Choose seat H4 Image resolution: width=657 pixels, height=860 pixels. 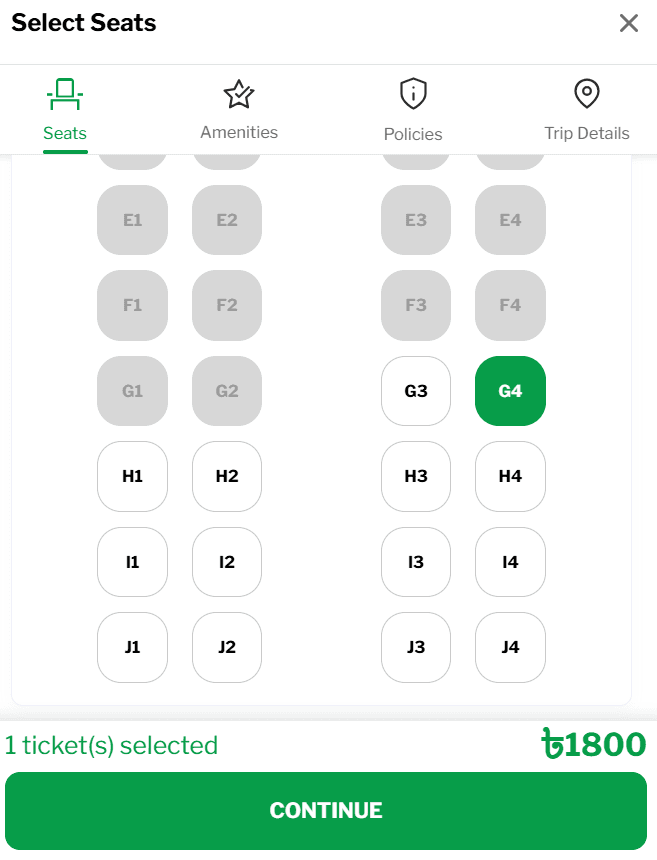[x=510, y=476]
